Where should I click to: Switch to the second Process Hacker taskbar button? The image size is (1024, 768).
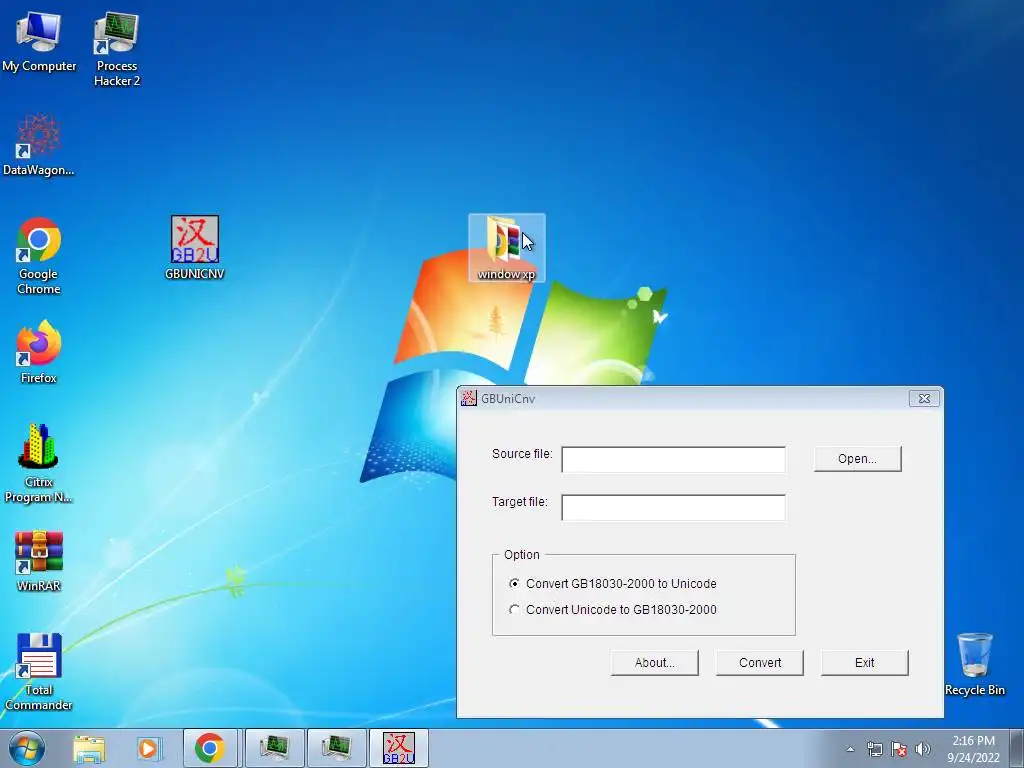pos(336,748)
